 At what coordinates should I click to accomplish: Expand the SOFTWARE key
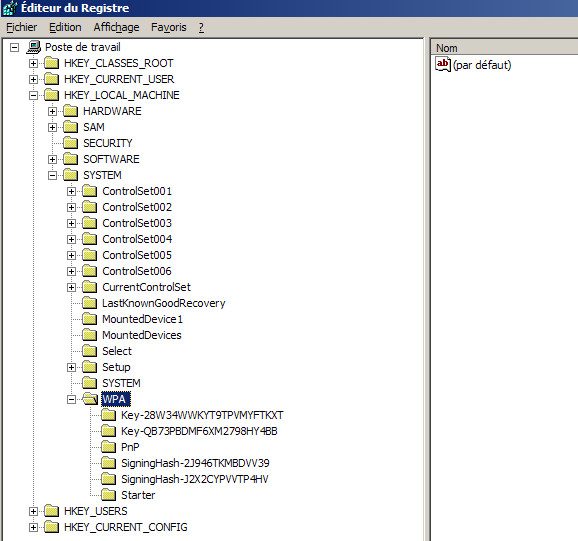(x=52, y=159)
